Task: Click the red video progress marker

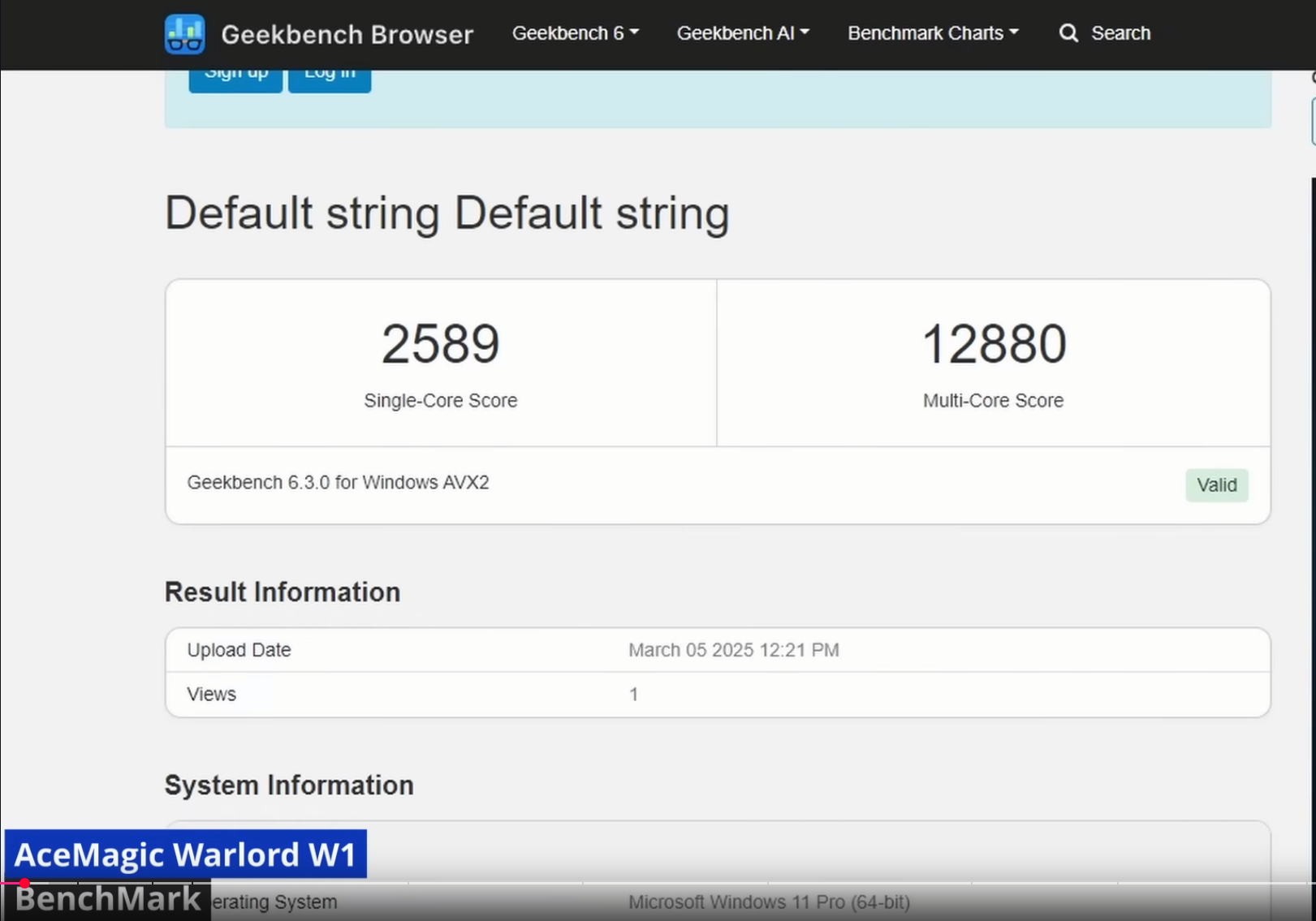Action: tap(24, 883)
